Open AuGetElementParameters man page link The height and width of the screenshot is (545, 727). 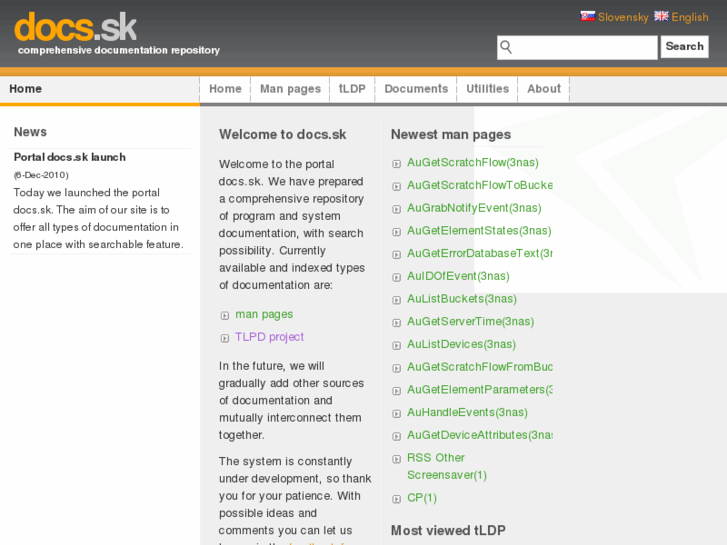479,390
